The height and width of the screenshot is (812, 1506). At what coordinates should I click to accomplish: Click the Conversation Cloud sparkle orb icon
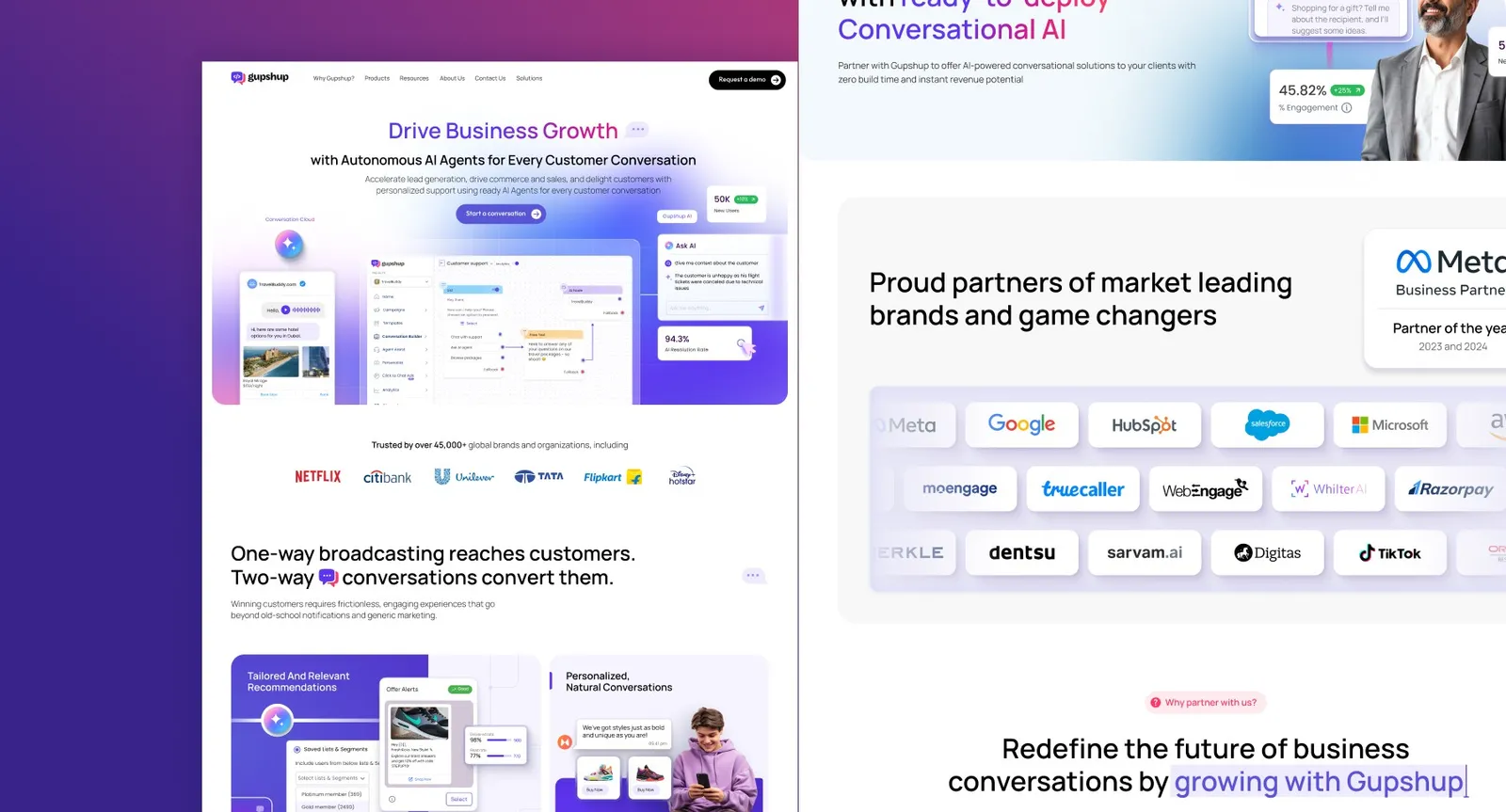tap(289, 245)
